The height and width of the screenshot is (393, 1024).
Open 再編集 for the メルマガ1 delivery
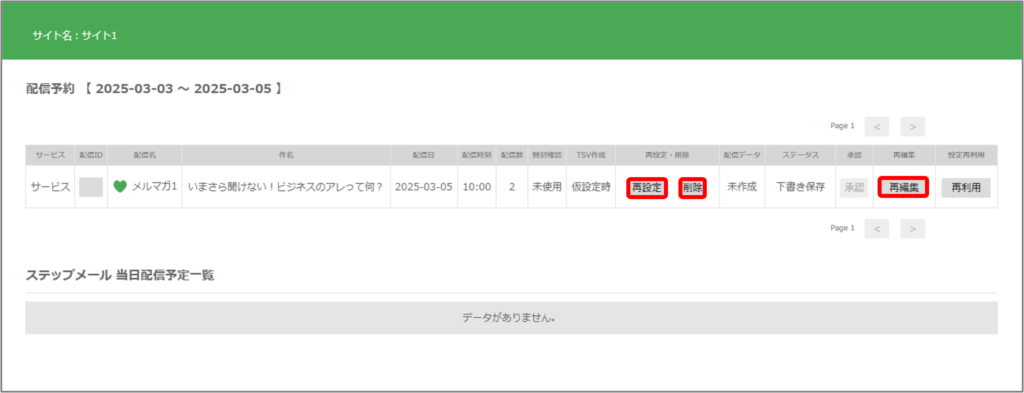tap(904, 187)
